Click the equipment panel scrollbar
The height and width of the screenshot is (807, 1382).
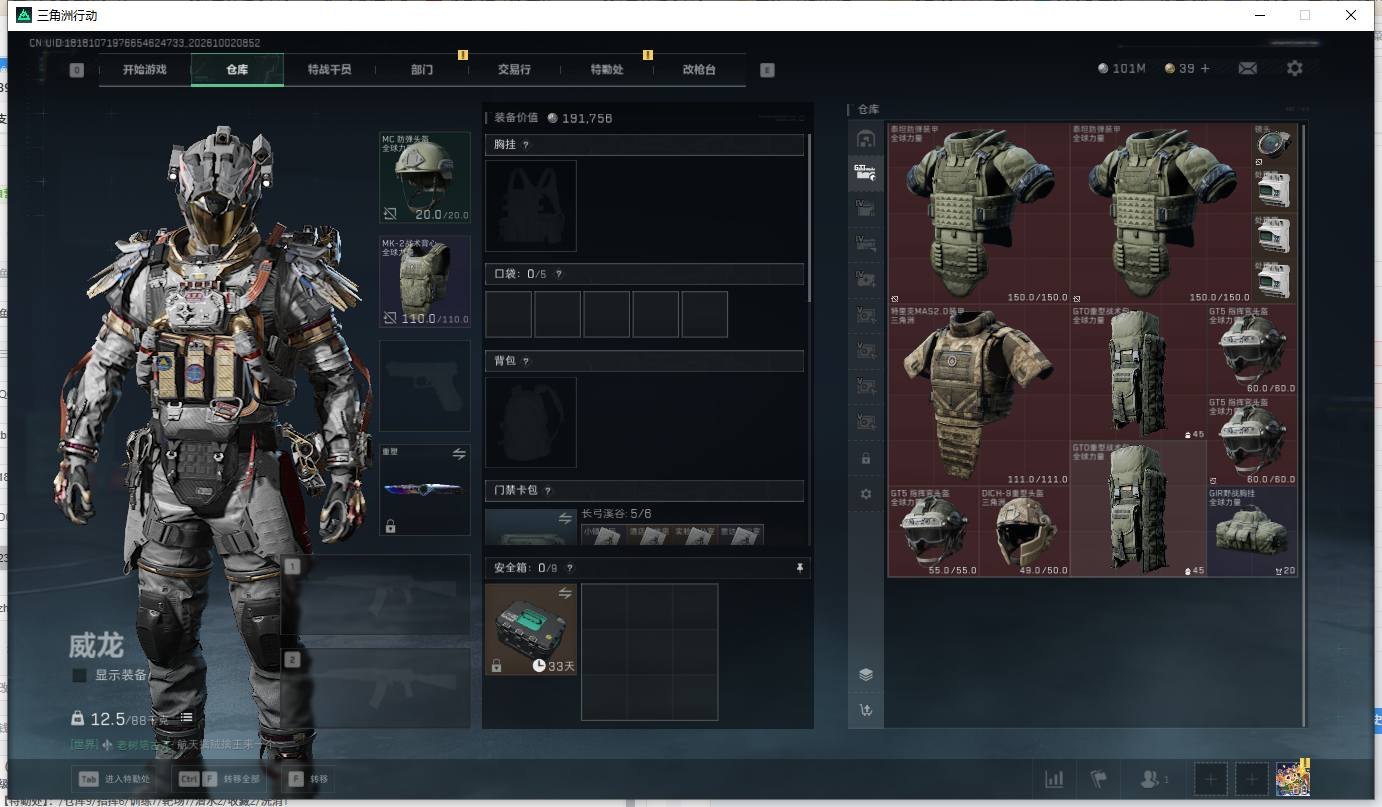coord(808,218)
